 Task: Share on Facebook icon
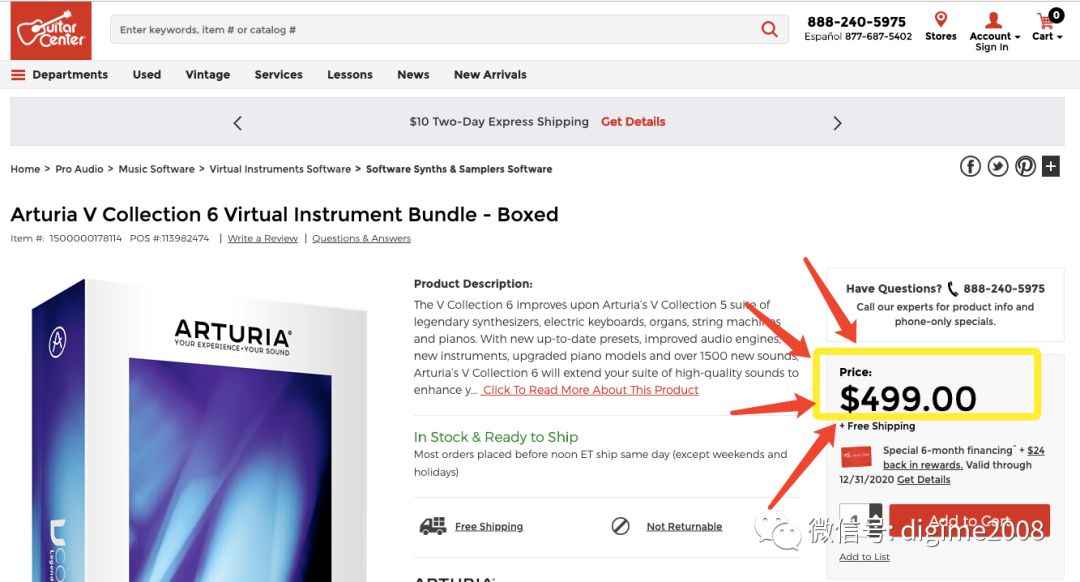coord(970,166)
